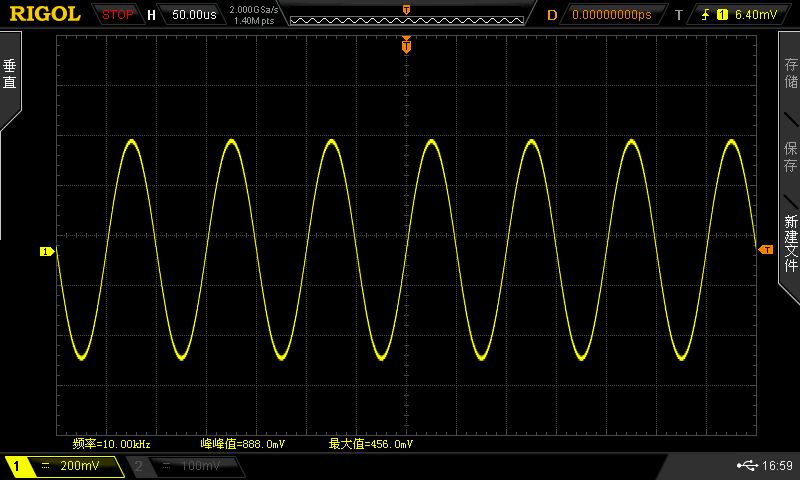The height and width of the screenshot is (480, 800).
Task: Click the channel 1 ground marker left of the grid
Action: (x=47, y=251)
